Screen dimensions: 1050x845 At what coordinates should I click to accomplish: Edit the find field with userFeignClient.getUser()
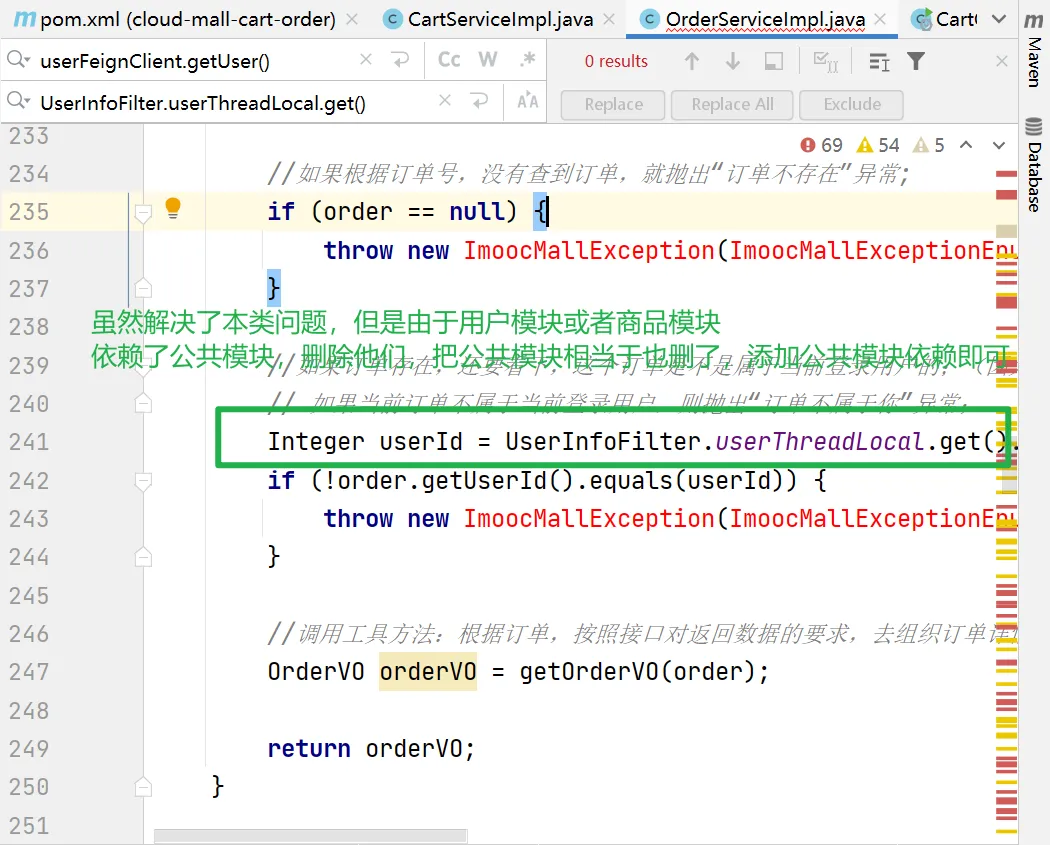(x=194, y=61)
